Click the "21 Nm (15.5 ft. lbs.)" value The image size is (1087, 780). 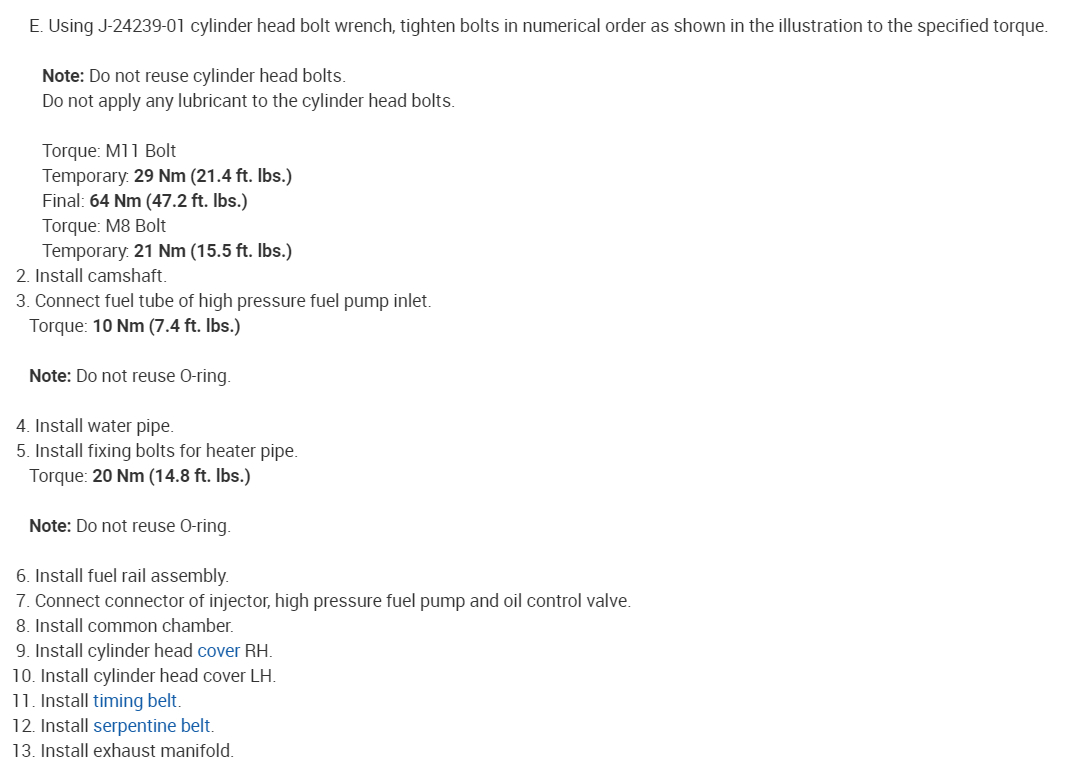pos(212,251)
